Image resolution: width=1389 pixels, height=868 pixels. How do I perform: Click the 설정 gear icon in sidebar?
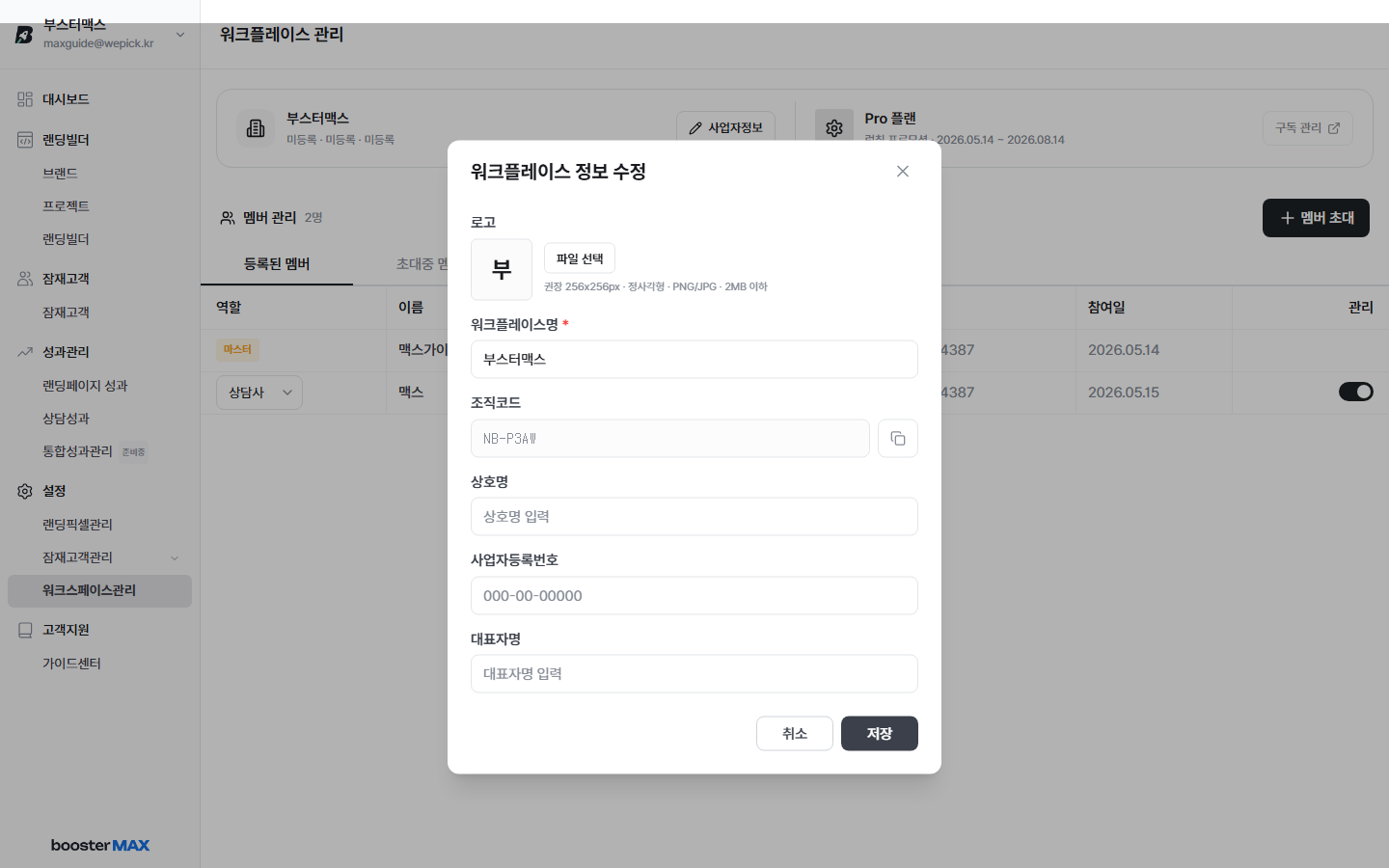click(x=25, y=491)
